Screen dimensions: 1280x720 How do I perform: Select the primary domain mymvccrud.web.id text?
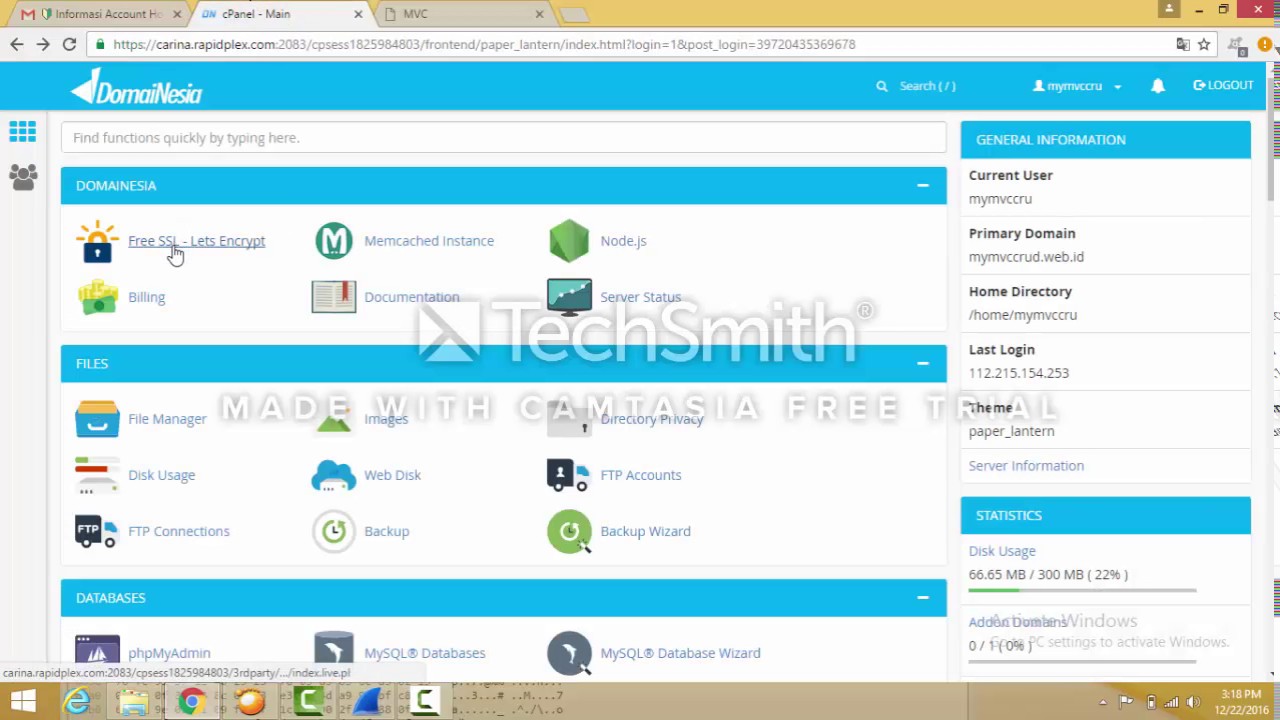click(x=1026, y=257)
